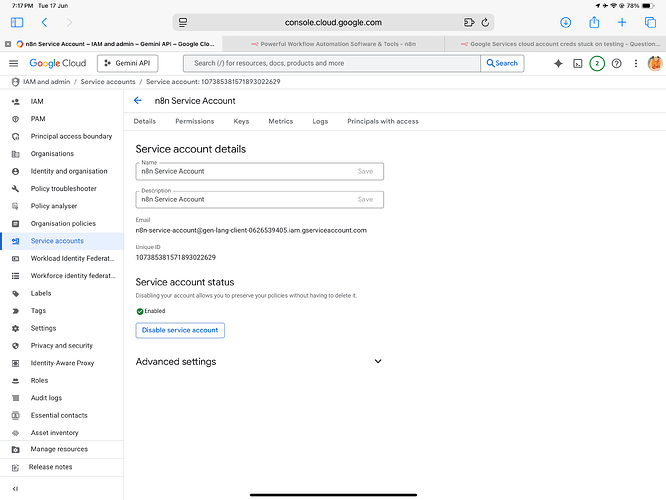This screenshot has height=500, width=666.
Task: Open PAM in sidebar
Action: click(62, 119)
